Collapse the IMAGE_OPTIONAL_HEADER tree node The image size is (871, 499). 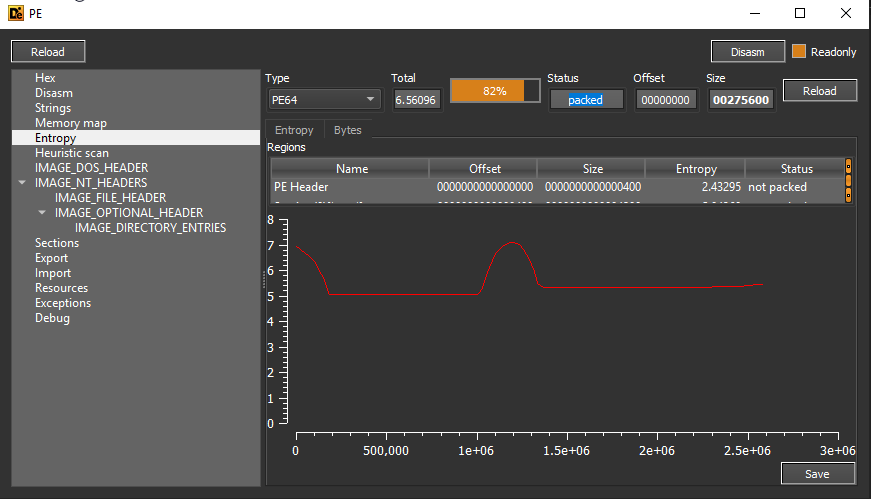pyautogui.click(x=42, y=212)
